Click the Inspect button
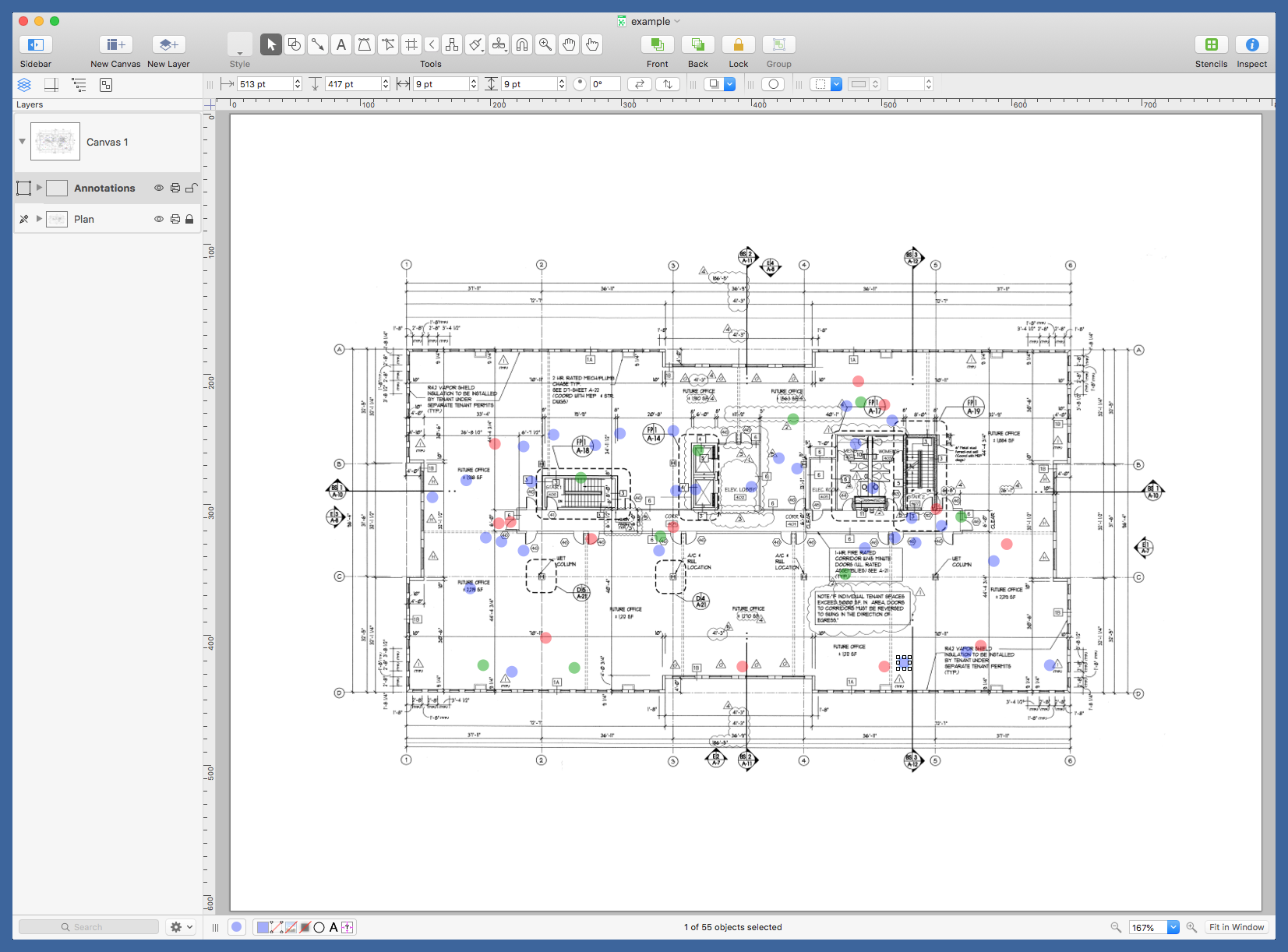1288x952 pixels. [x=1251, y=44]
